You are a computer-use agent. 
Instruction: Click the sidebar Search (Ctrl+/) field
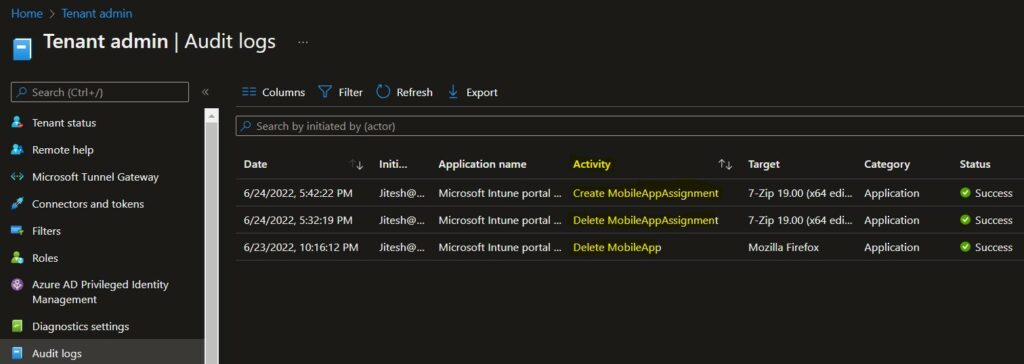(x=100, y=92)
